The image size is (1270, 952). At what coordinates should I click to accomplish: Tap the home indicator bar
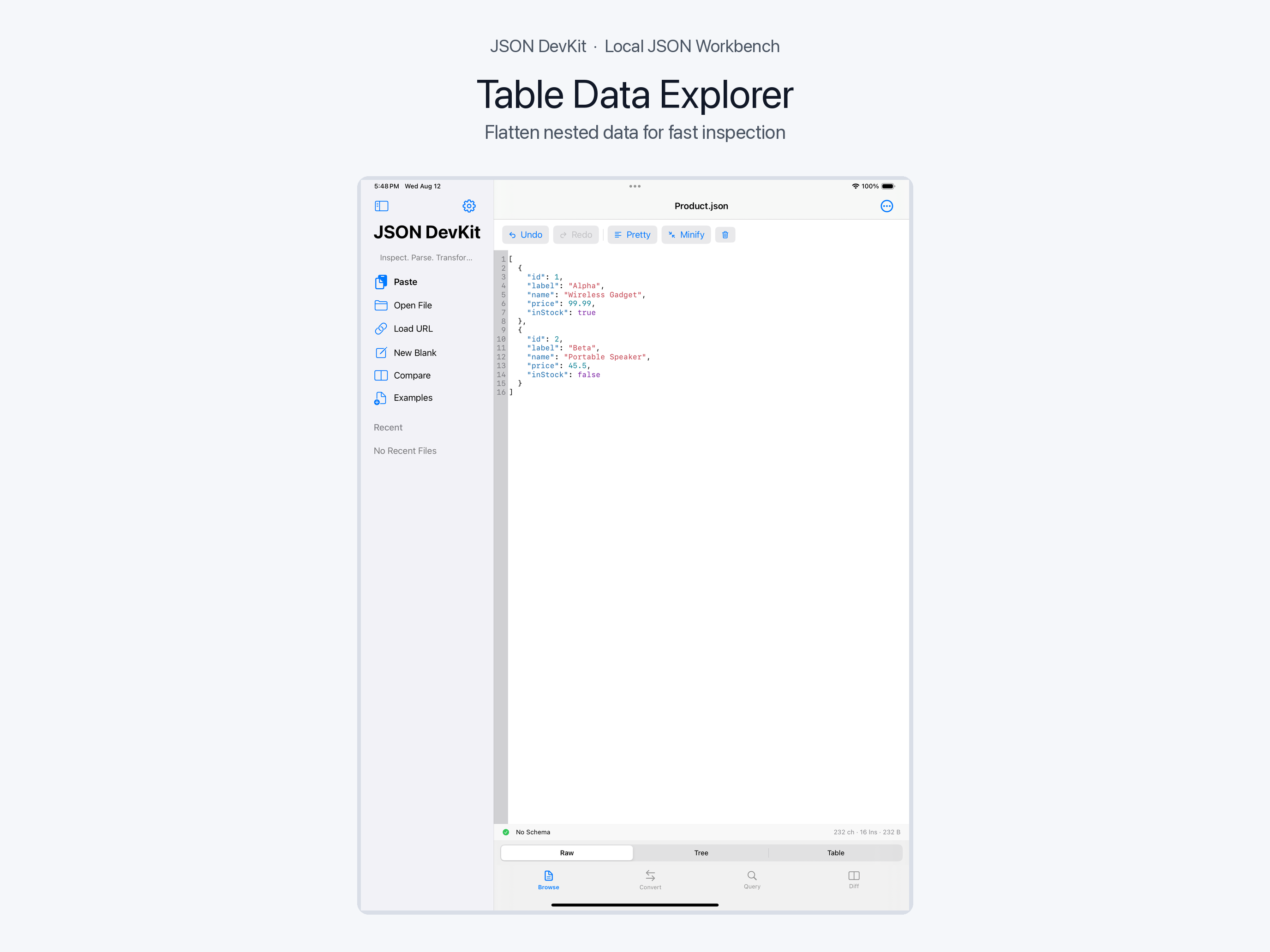pos(635,905)
